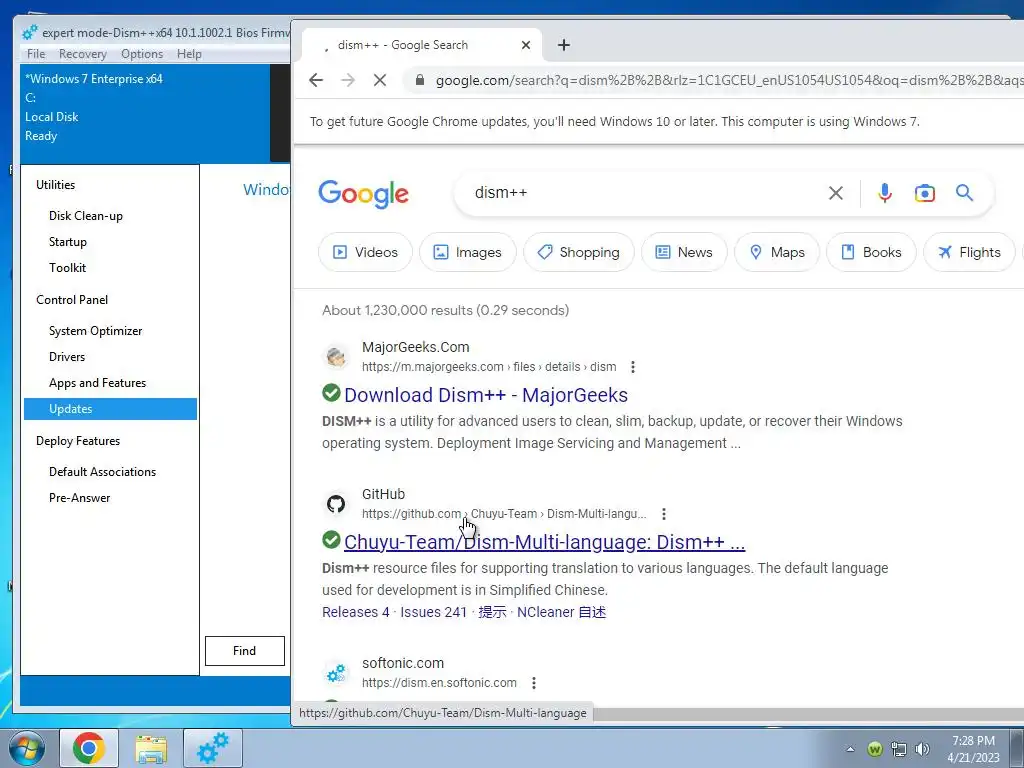Click the forward arrow in Chrome
This screenshot has width=1024, height=768.
pos(348,80)
